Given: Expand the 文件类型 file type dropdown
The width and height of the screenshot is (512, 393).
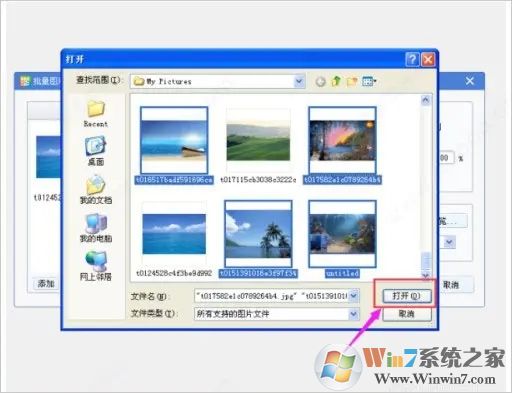Looking at the screenshot, I should [x=353, y=314].
